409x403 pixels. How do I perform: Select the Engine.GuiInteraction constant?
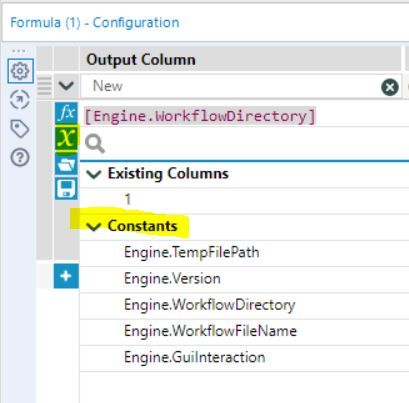(x=244, y=359)
